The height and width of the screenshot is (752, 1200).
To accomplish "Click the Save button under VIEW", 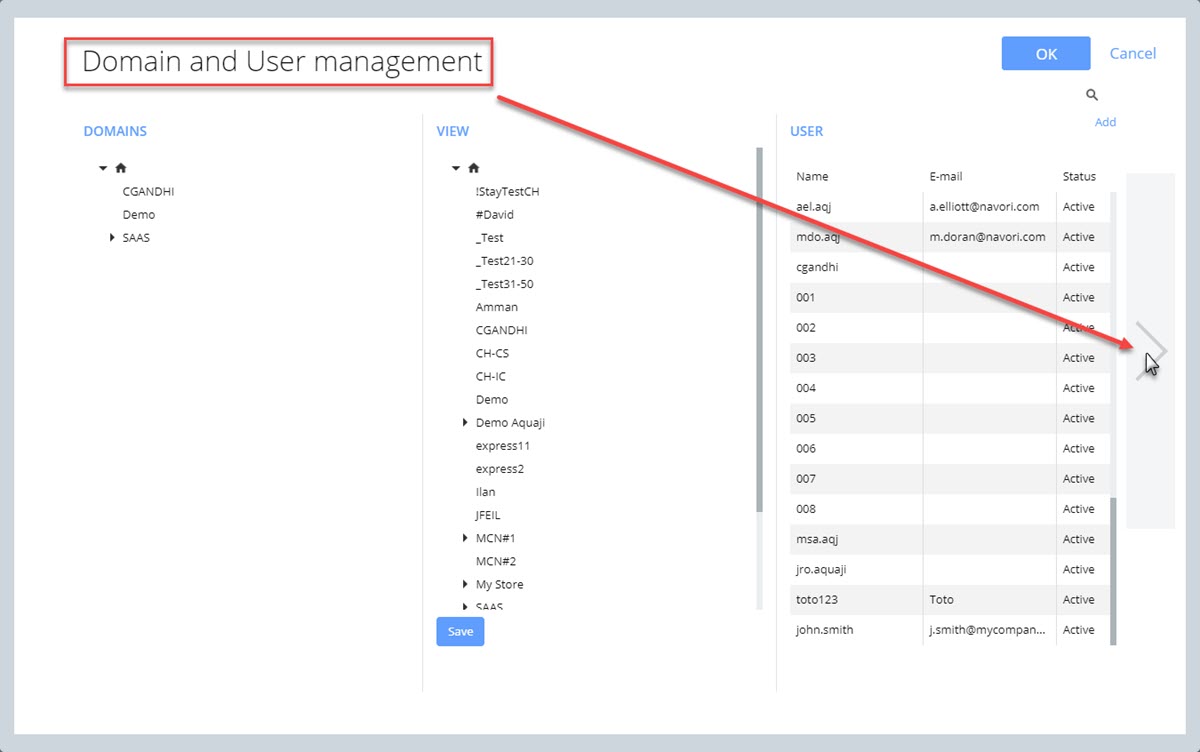I will (x=460, y=632).
